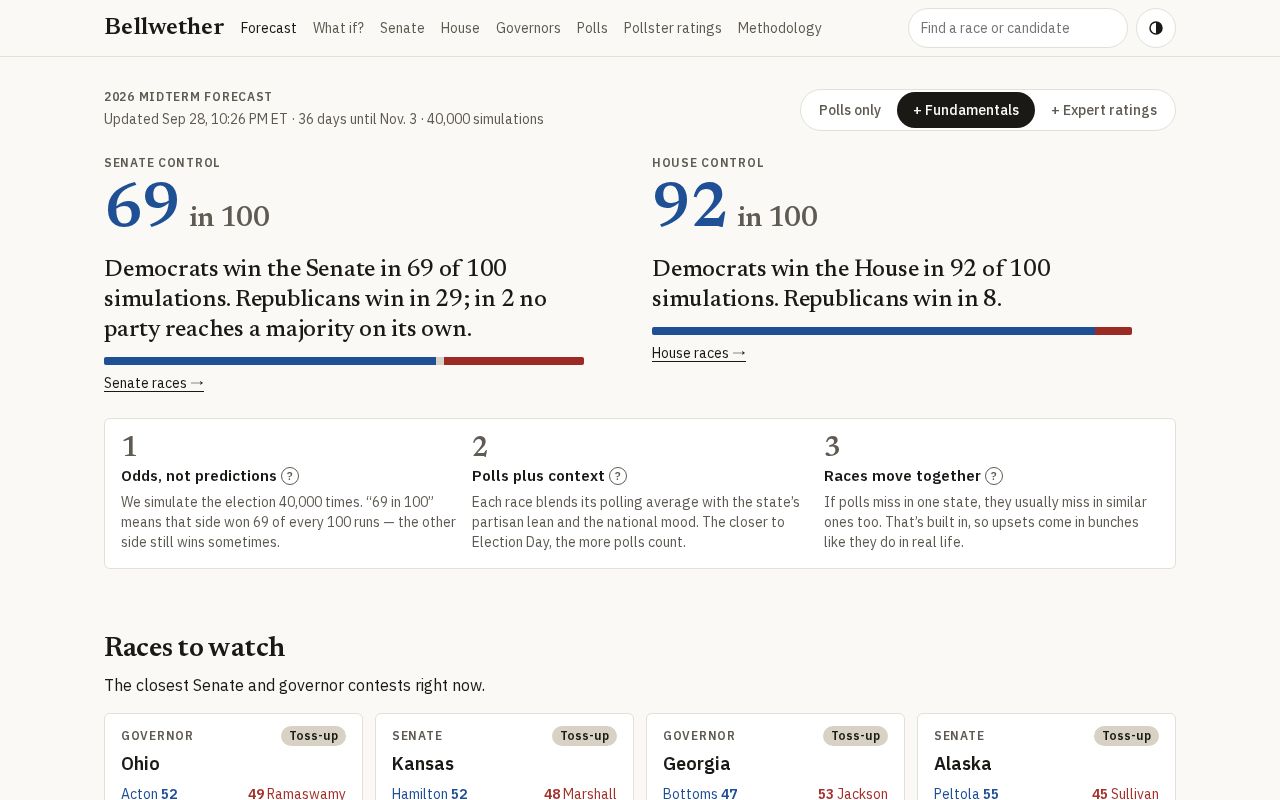Click the Toss-up badge on Georgia card
Image resolution: width=1280 pixels, height=800 pixels.
[x=856, y=736]
